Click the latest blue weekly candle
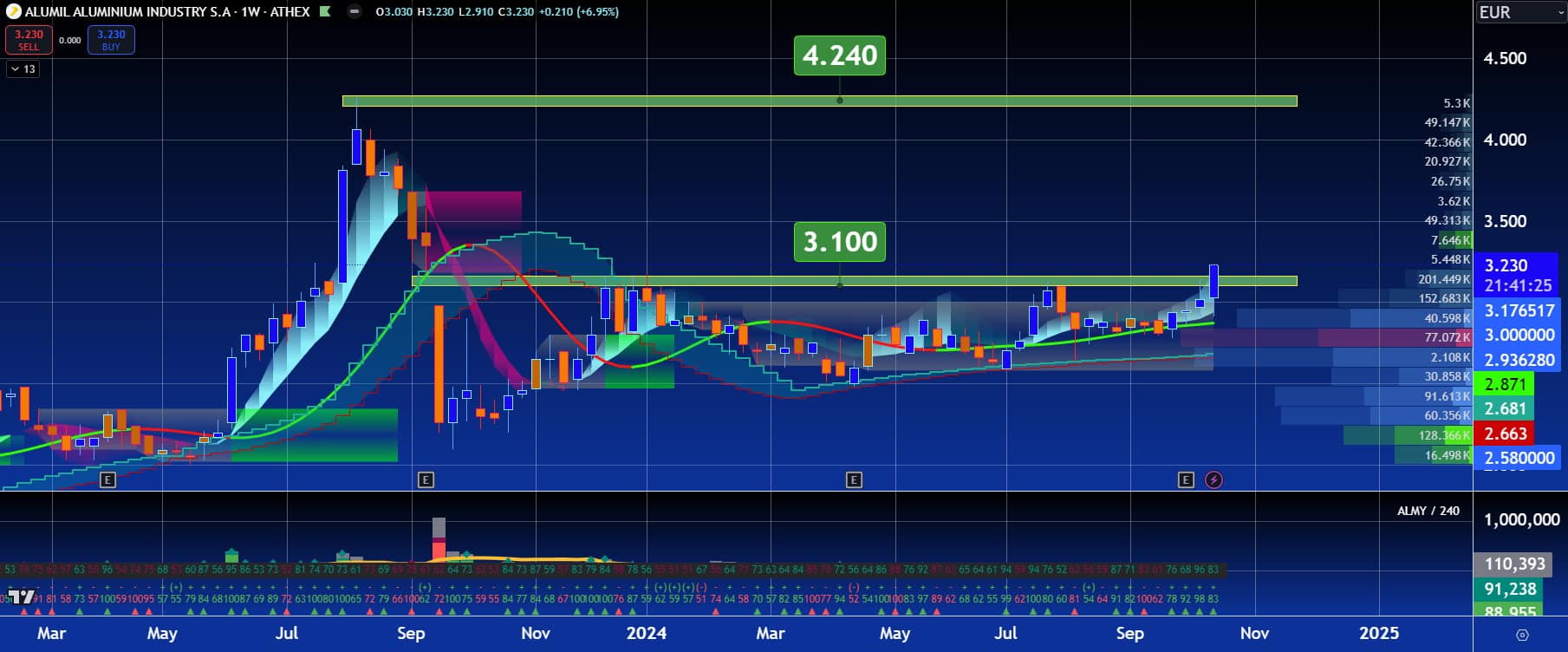 point(1213,281)
